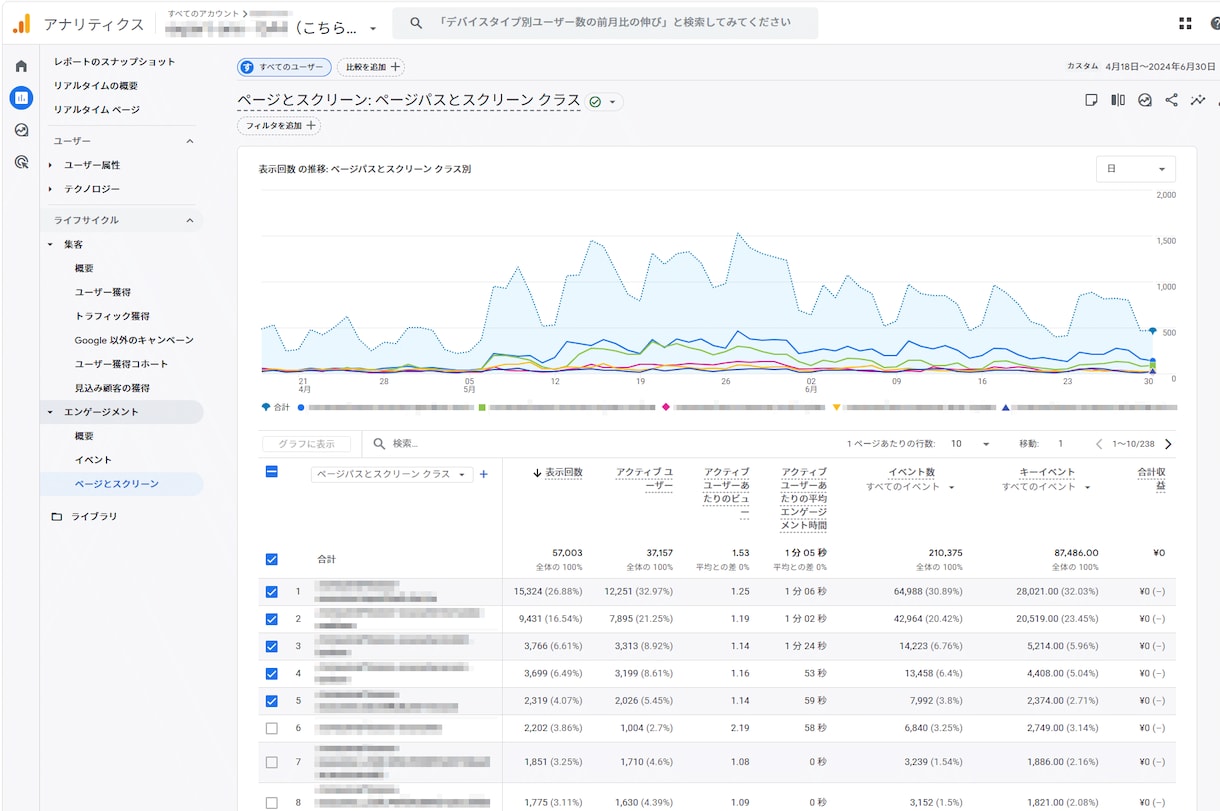Uncheck row 2 checkbox with 9,431 views
This screenshot has width=1220, height=811.
(271, 619)
